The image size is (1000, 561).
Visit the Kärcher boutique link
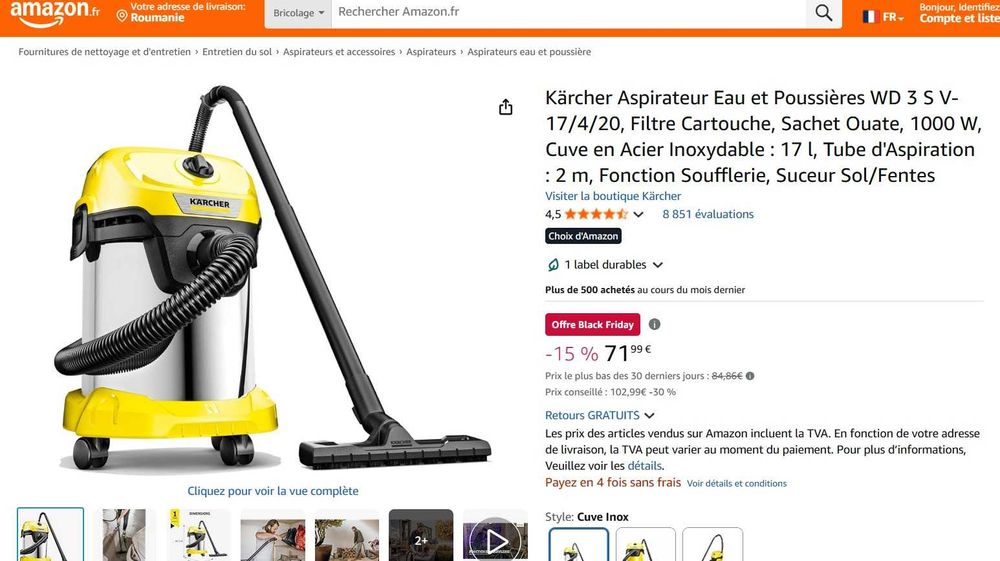coord(613,196)
